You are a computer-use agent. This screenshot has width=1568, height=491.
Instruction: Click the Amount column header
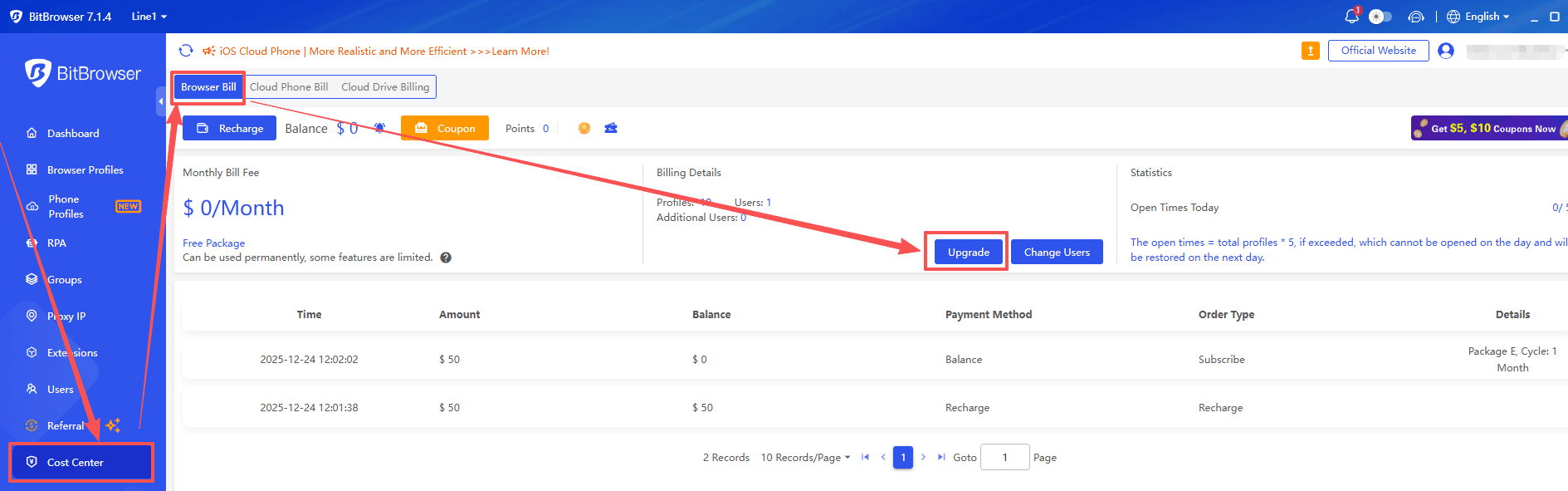(460, 315)
